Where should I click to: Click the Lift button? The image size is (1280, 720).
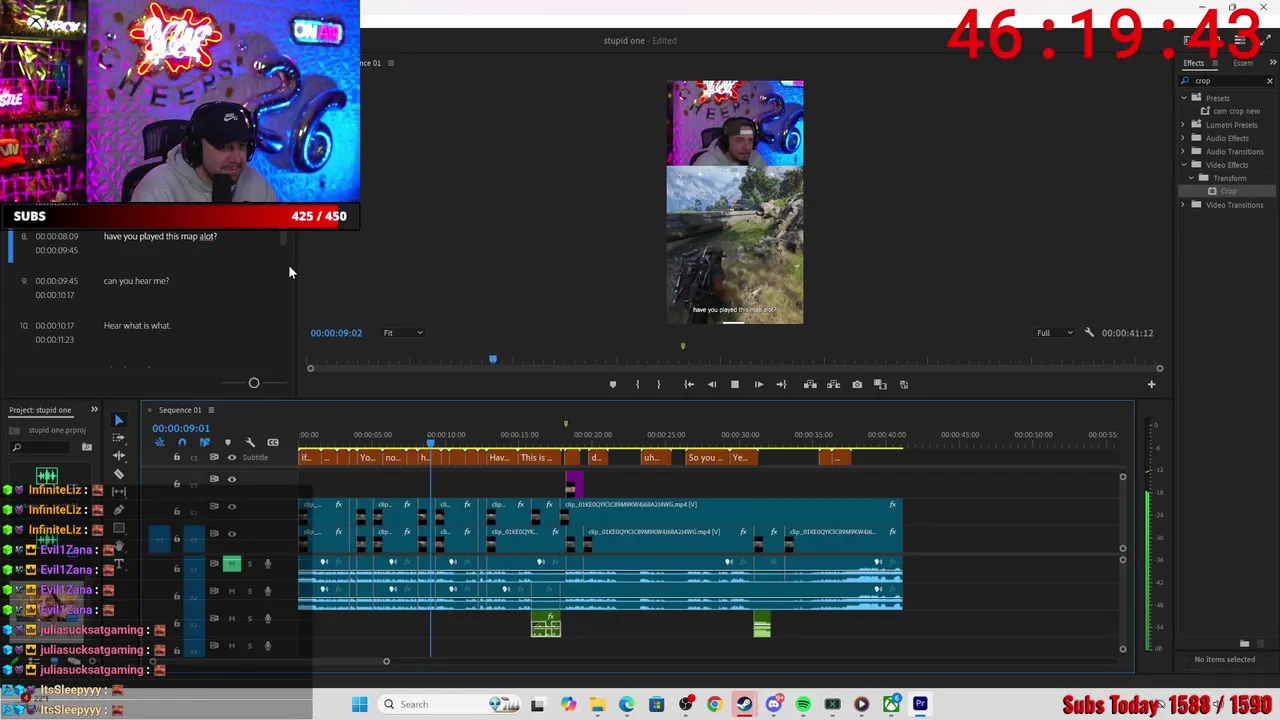coord(810,384)
